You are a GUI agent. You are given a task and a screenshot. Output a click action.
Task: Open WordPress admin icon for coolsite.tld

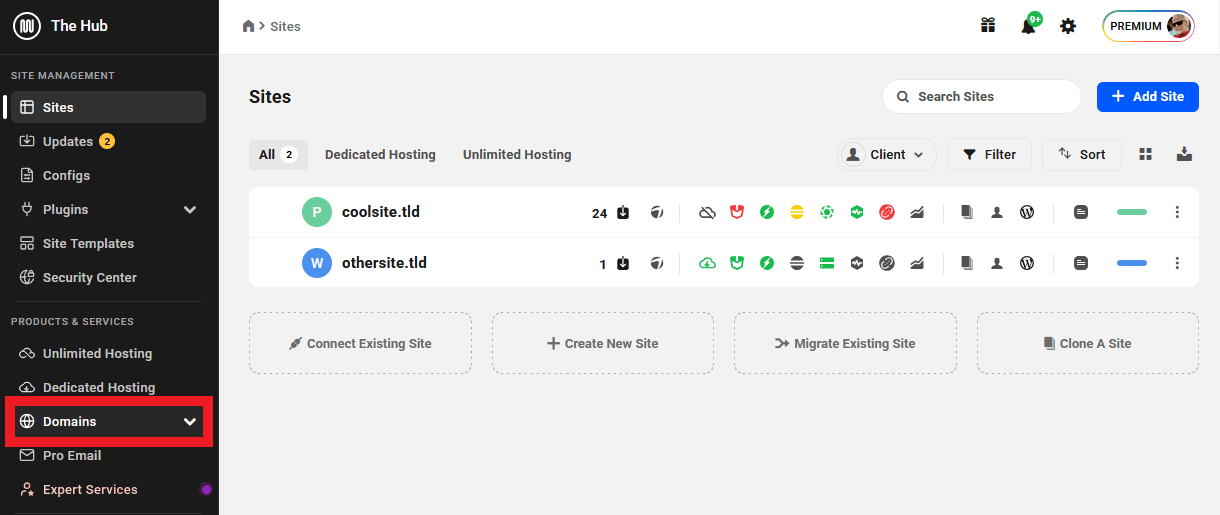(1027, 212)
